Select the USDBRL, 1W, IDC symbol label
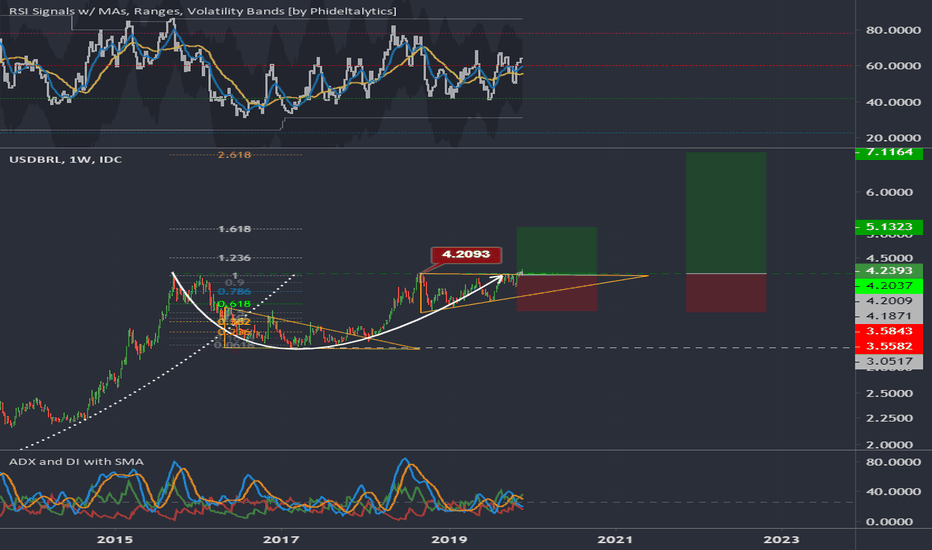Viewport: 932px width, 550px height. [x=65, y=159]
